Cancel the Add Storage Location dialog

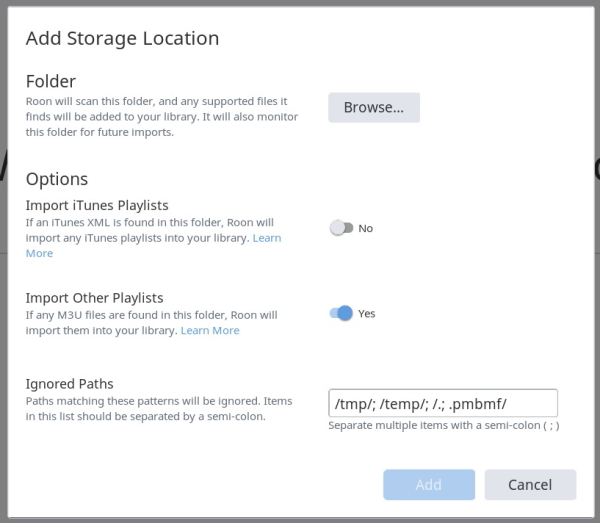pos(530,485)
